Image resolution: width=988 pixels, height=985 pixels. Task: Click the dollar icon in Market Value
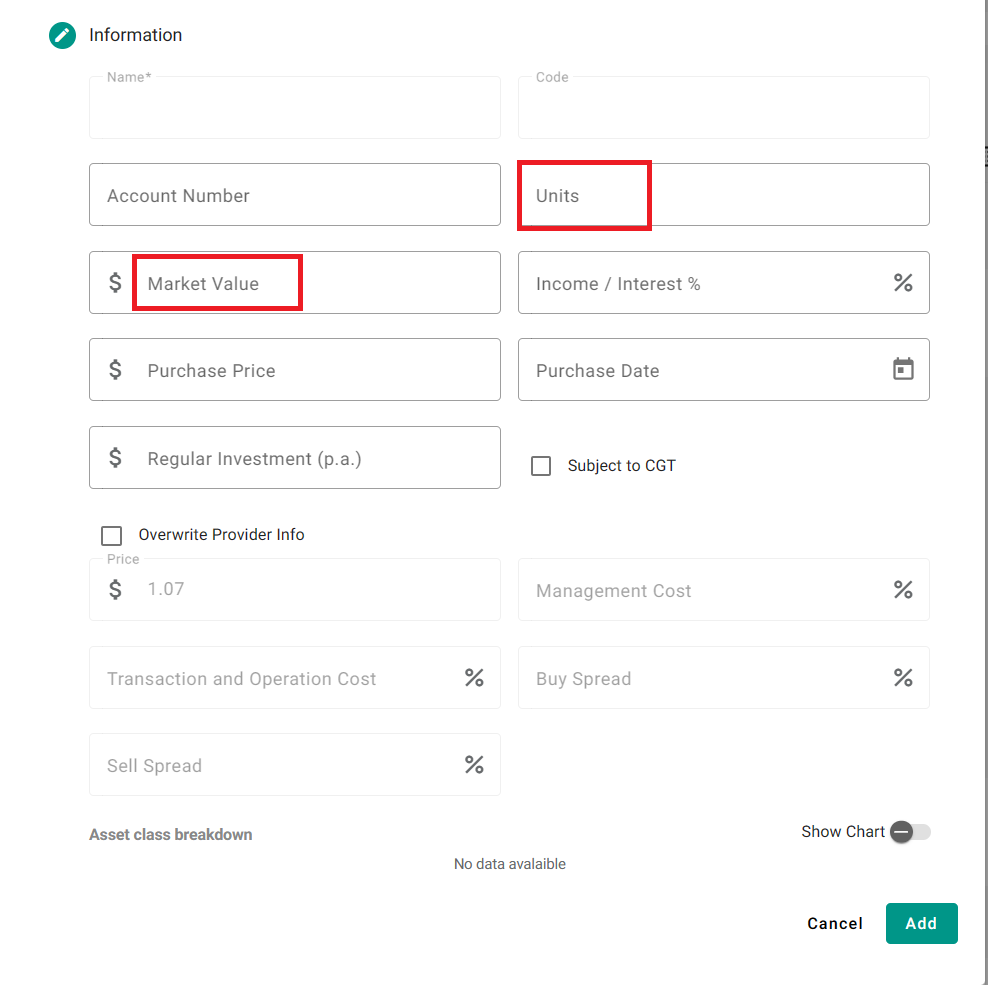(x=115, y=282)
